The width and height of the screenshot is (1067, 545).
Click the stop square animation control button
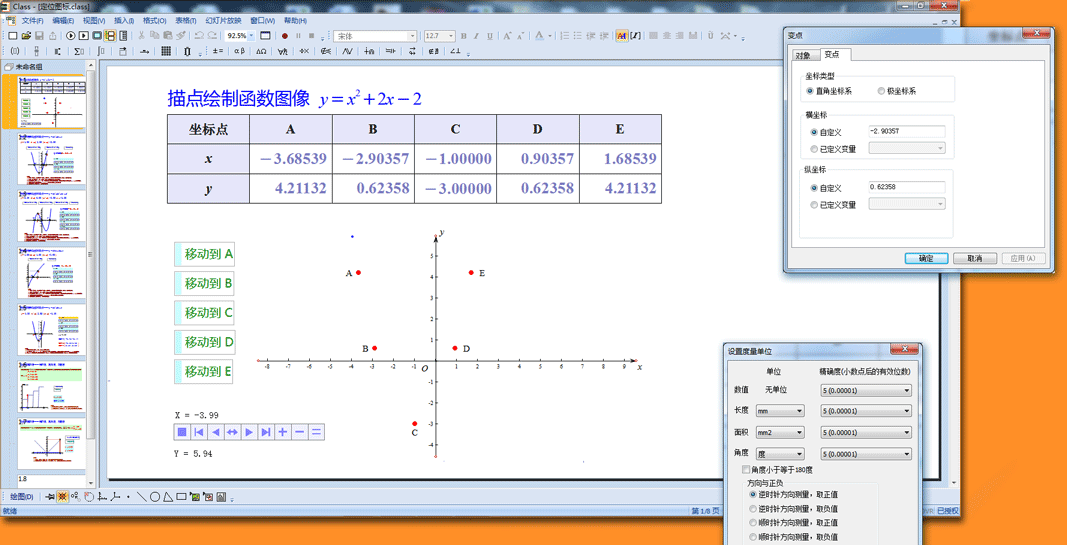(182, 432)
